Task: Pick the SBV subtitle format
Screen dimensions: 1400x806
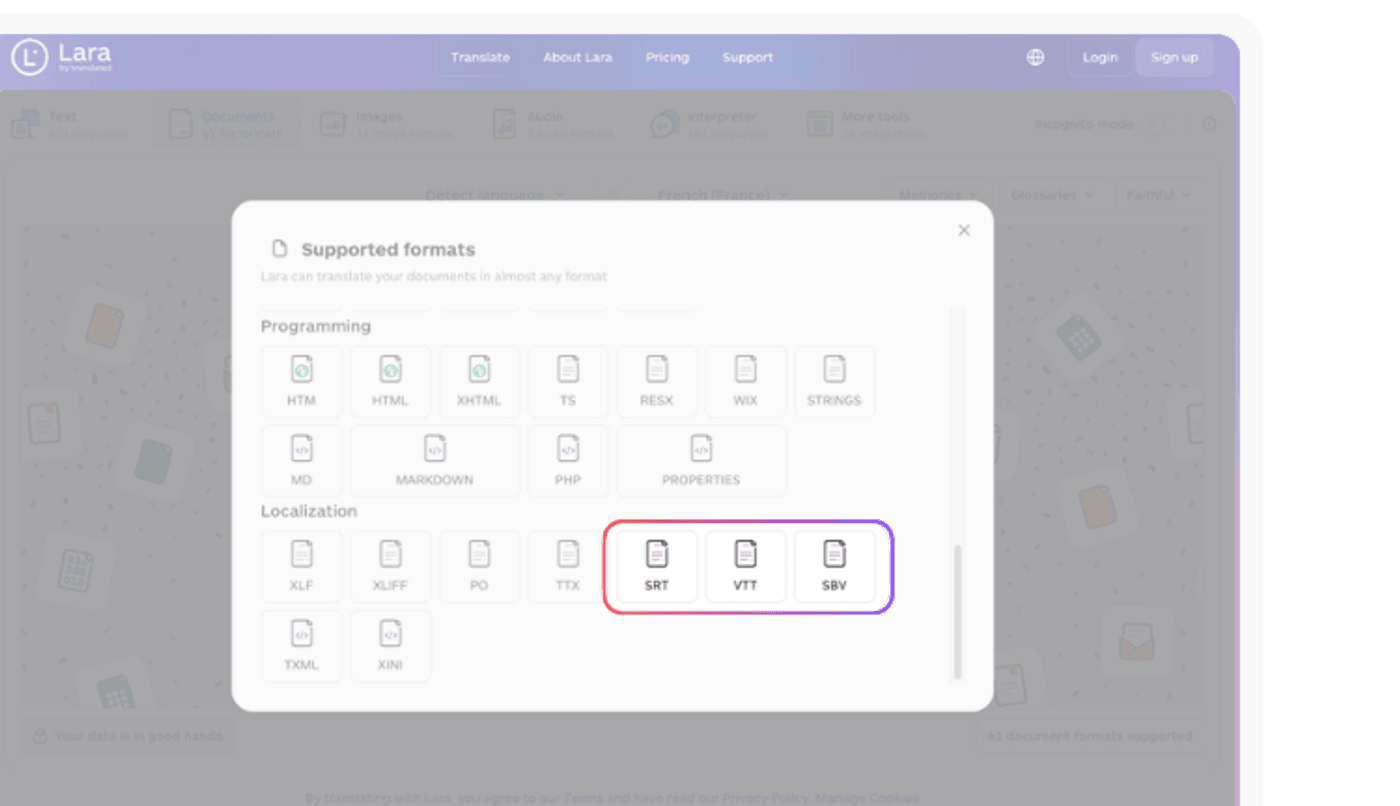Action: pyautogui.click(x=834, y=566)
